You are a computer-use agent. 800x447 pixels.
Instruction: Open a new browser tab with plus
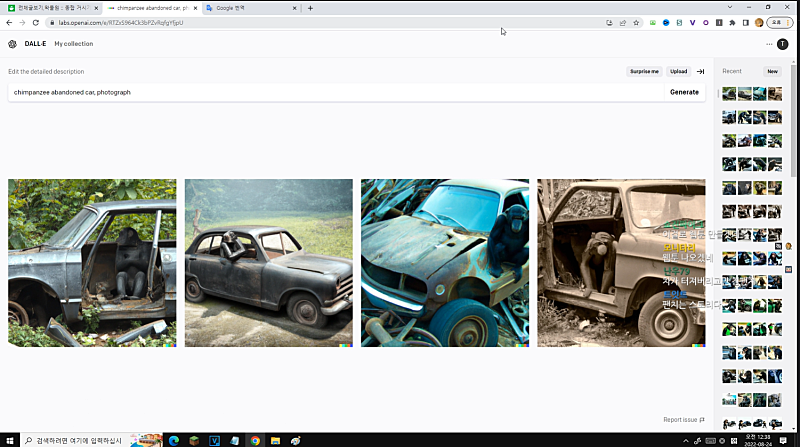coord(310,8)
